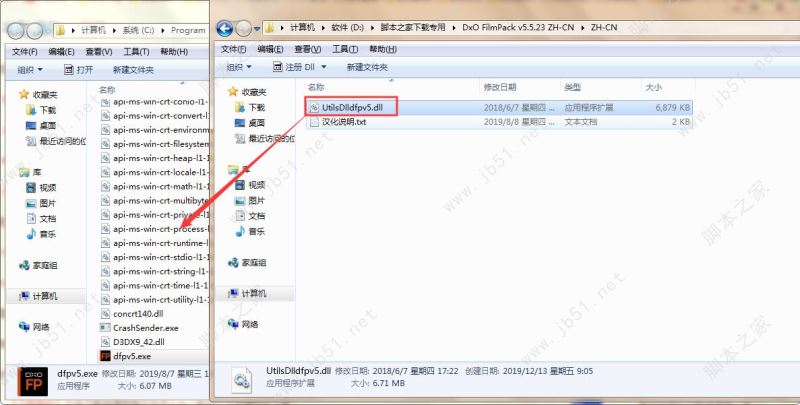Viewport: 800px width, 405px height.
Task: Click the 家庭组 icon in Program window
Action: click(24, 265)
